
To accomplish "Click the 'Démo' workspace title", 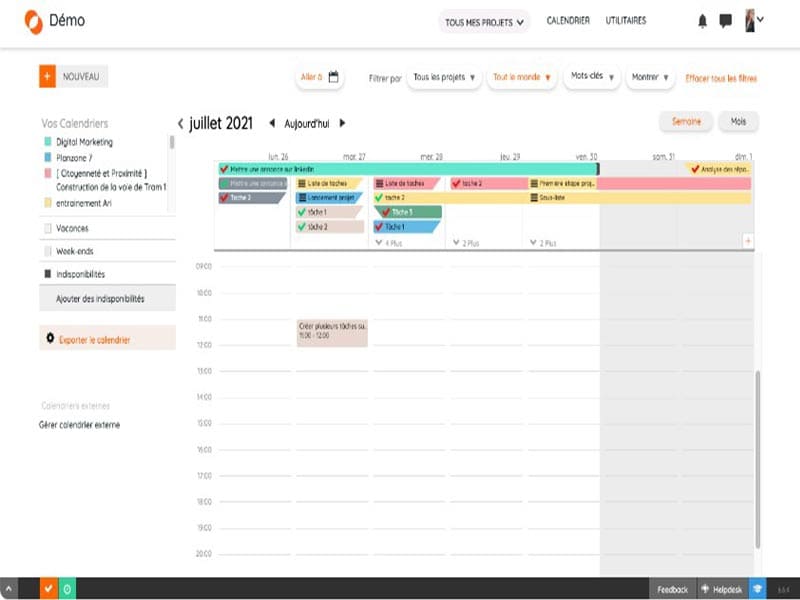I will click(67, 20).
